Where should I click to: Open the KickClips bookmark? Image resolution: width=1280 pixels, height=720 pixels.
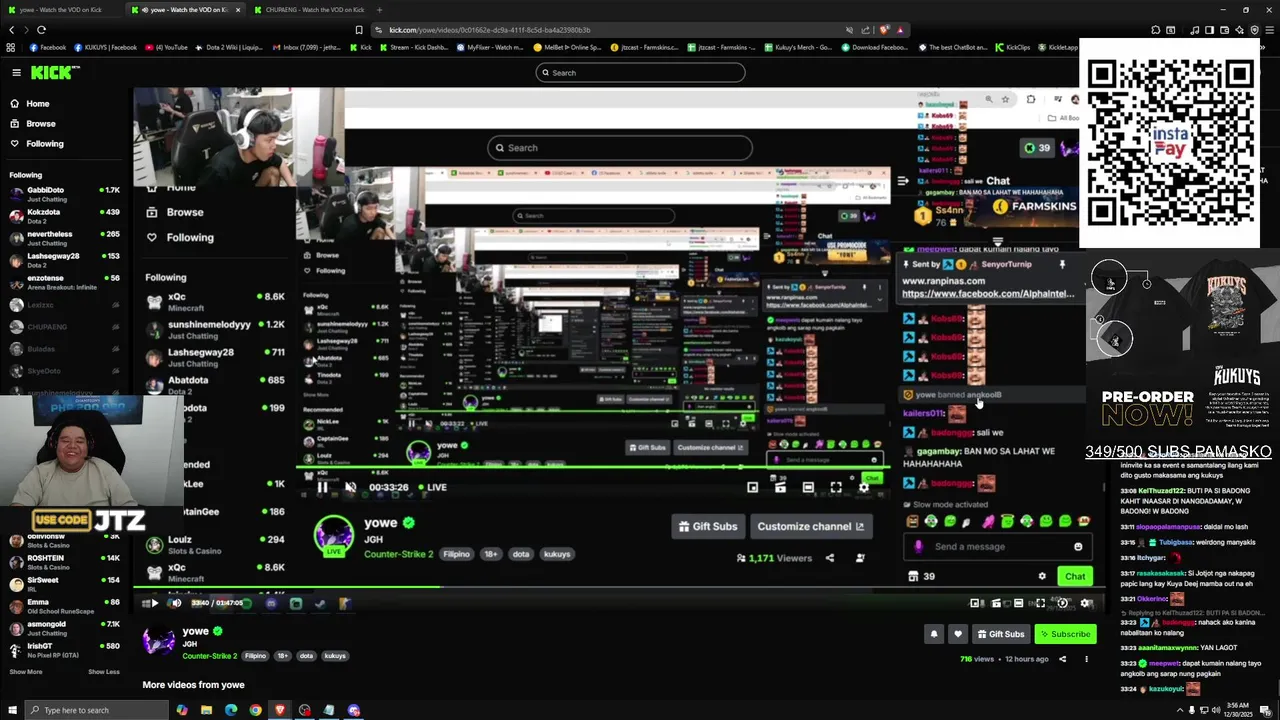click(x=1012, y=47)
